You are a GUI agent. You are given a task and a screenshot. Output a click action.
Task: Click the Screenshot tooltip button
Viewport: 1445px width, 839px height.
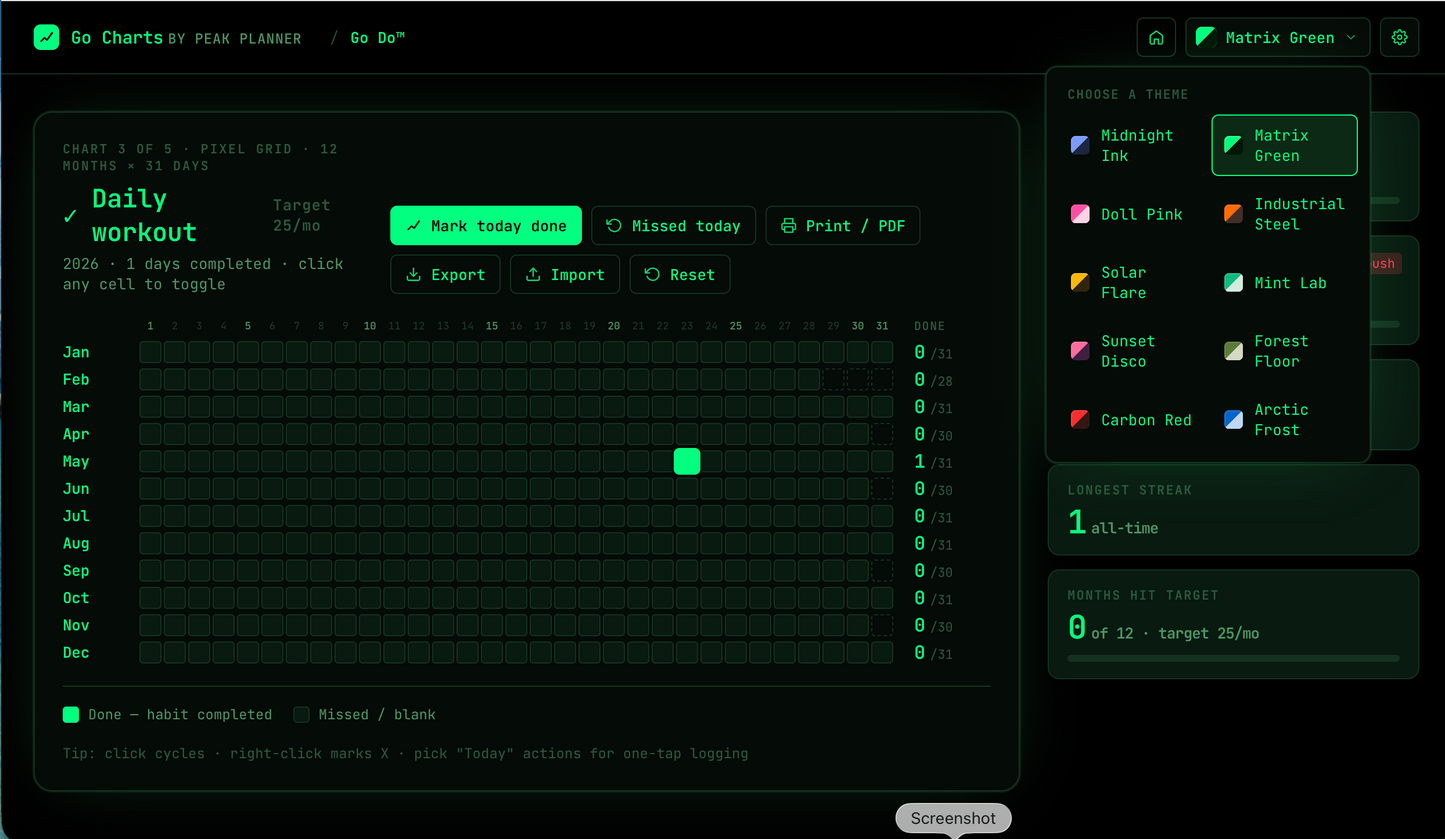point(953,818)
